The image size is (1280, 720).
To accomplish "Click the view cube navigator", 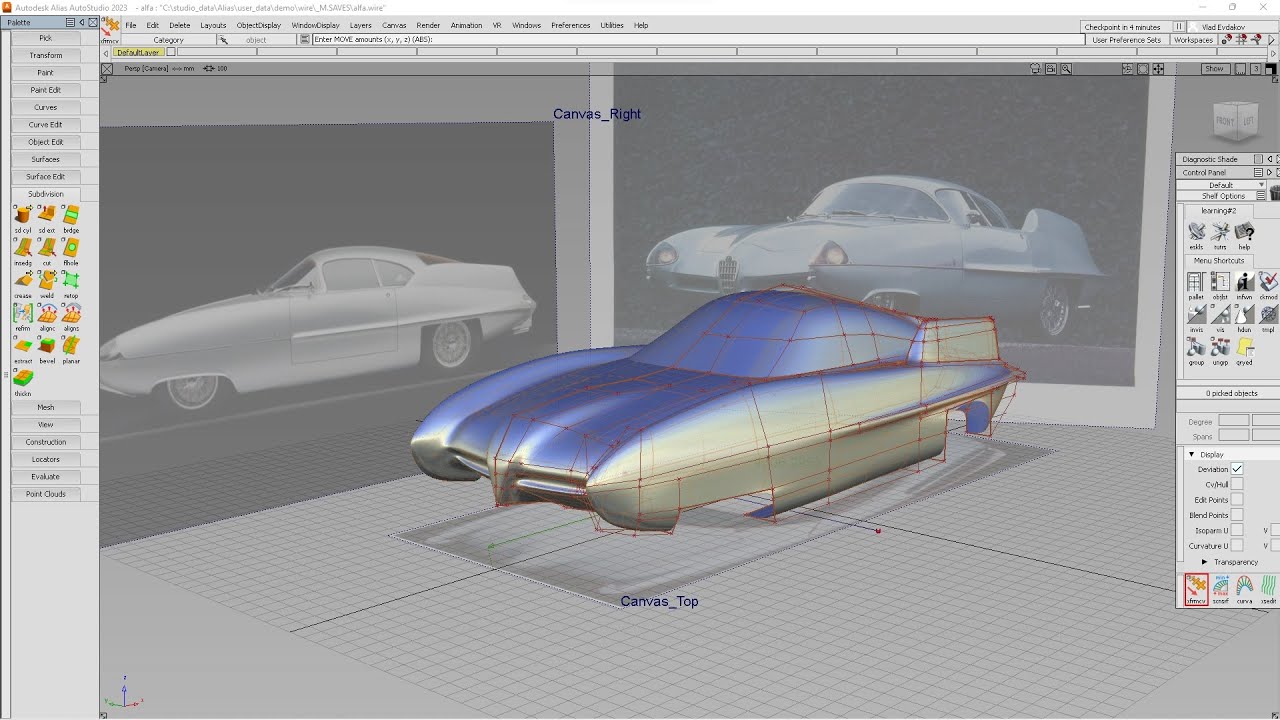I will point(1236,121).
